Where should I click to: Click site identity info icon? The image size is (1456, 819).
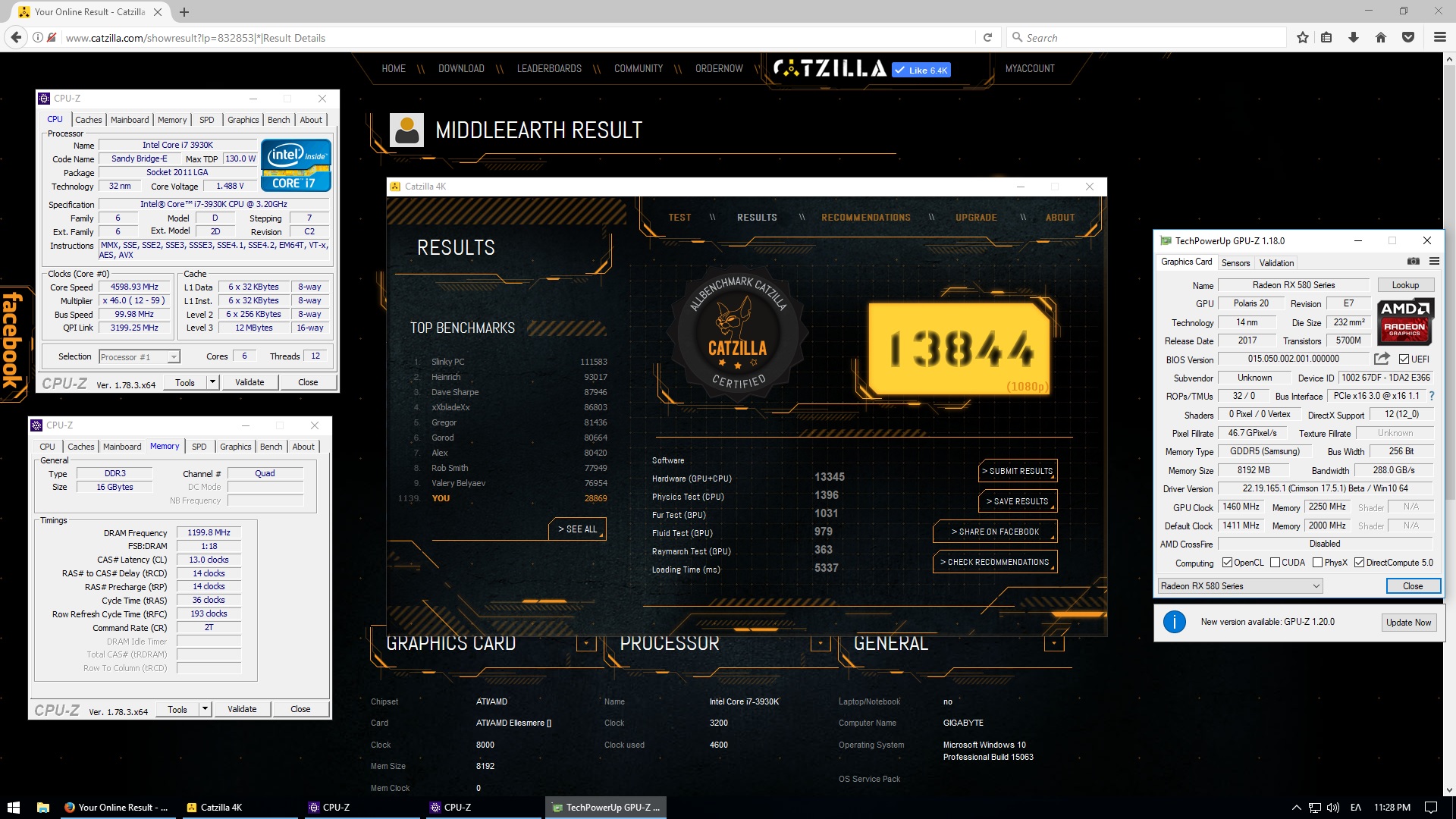coord(38,37)
